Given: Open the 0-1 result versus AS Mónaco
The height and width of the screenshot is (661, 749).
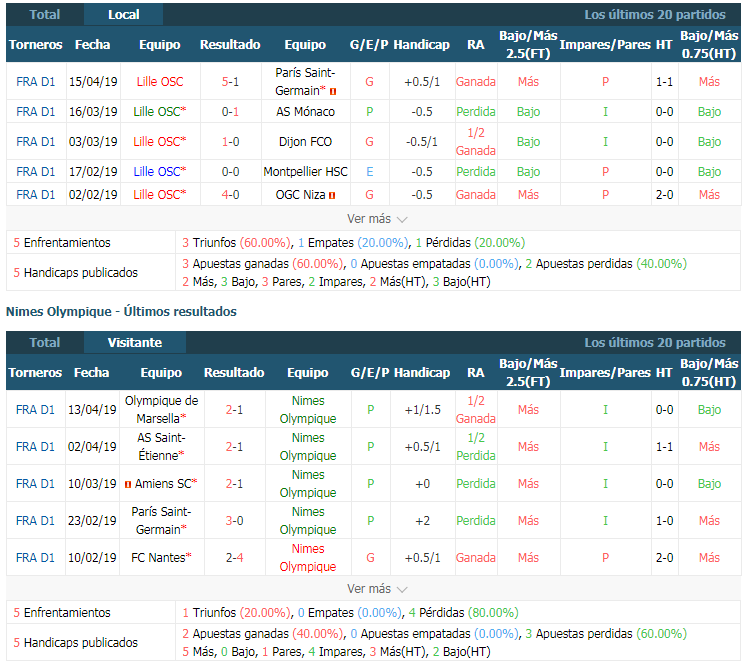Looking at the screenshot, I should [x=230, y=112].
